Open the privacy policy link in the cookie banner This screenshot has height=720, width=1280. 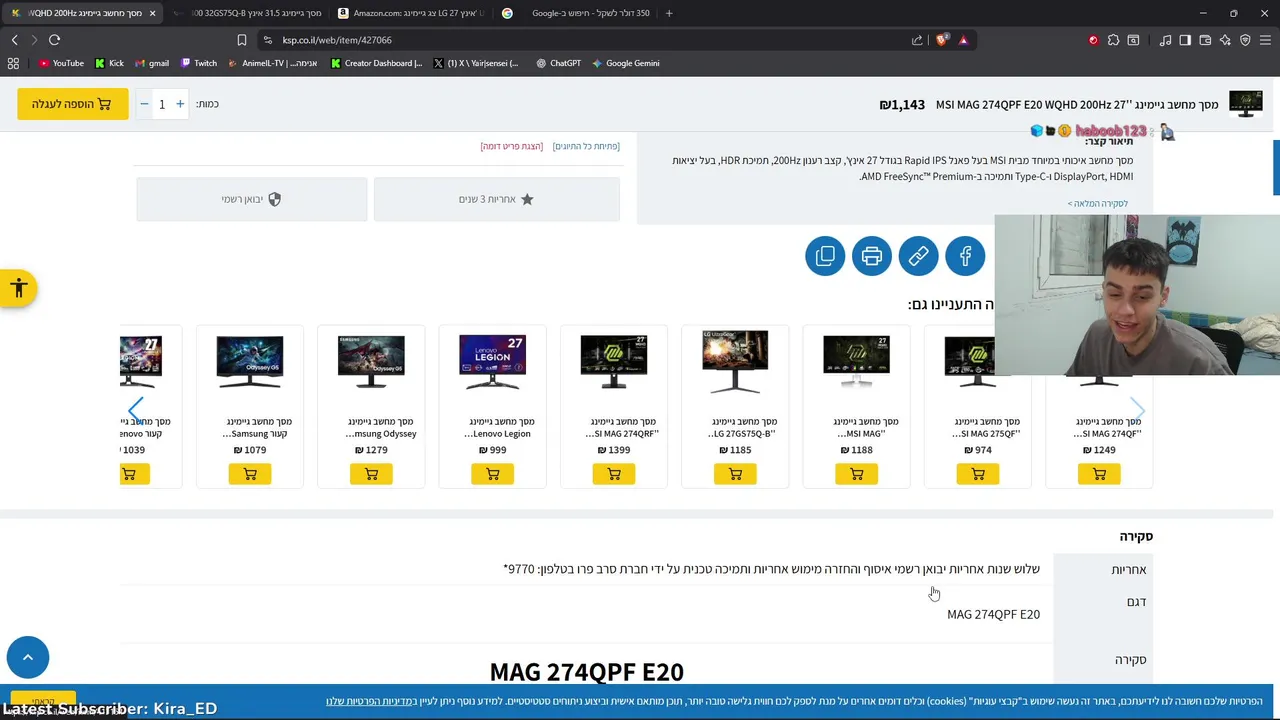[x=369, y=701]
